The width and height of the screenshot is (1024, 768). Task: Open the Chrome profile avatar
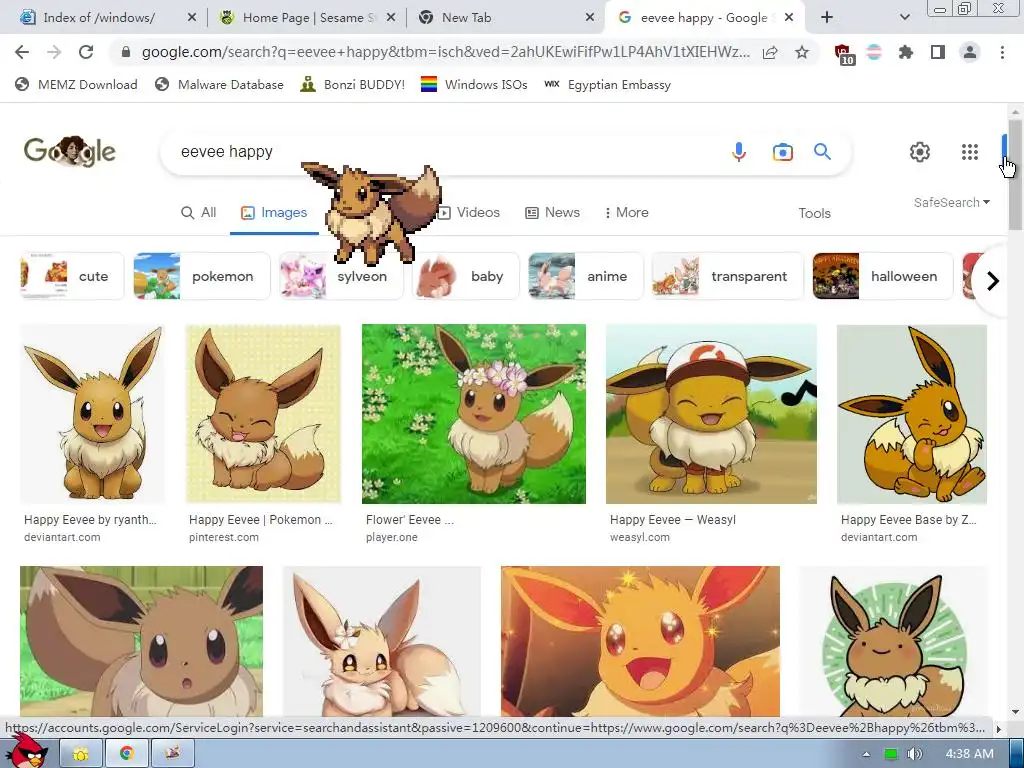[x=970, y=52]
